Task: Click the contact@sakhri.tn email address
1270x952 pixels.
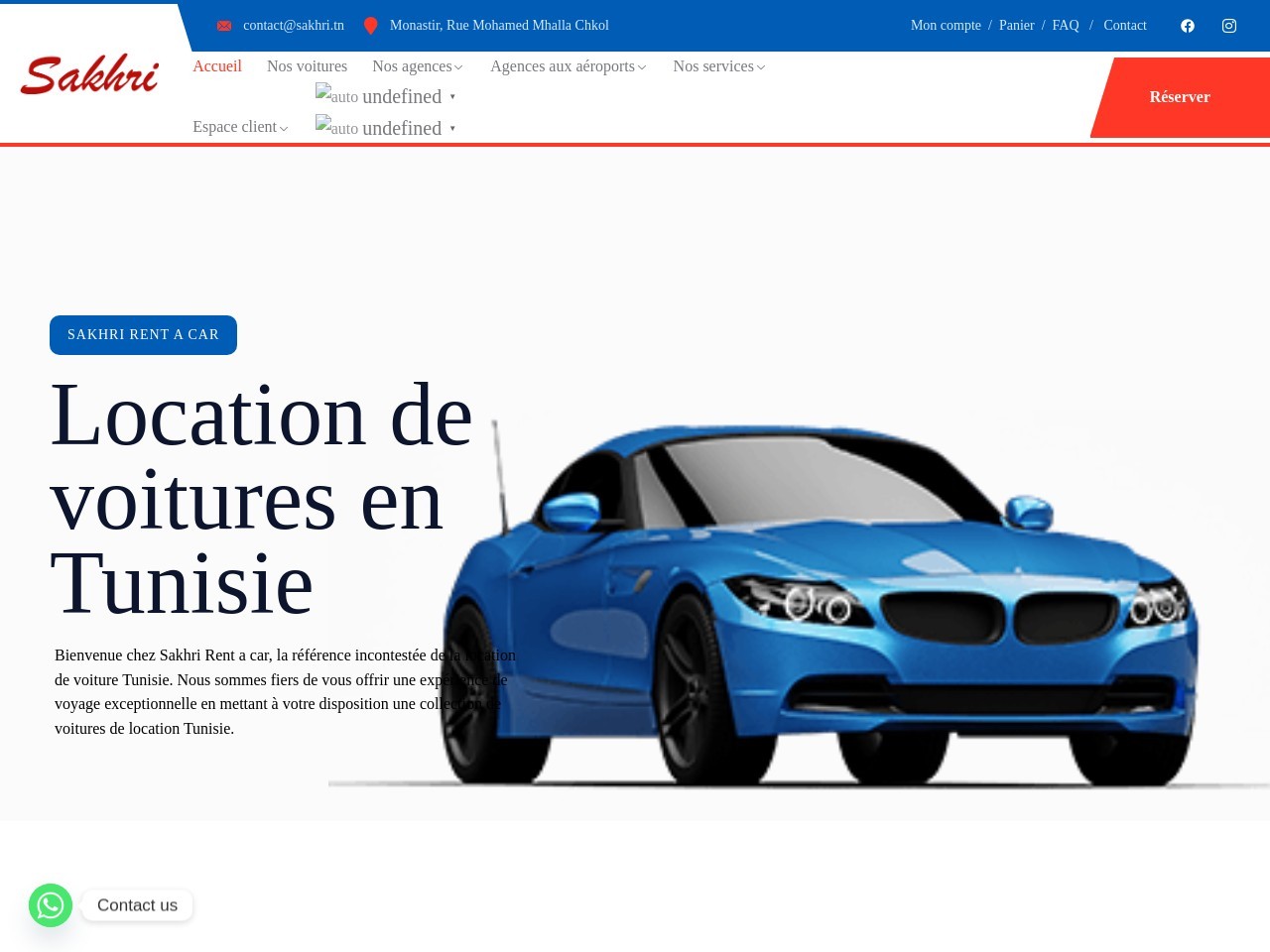Action: point(294,26)
